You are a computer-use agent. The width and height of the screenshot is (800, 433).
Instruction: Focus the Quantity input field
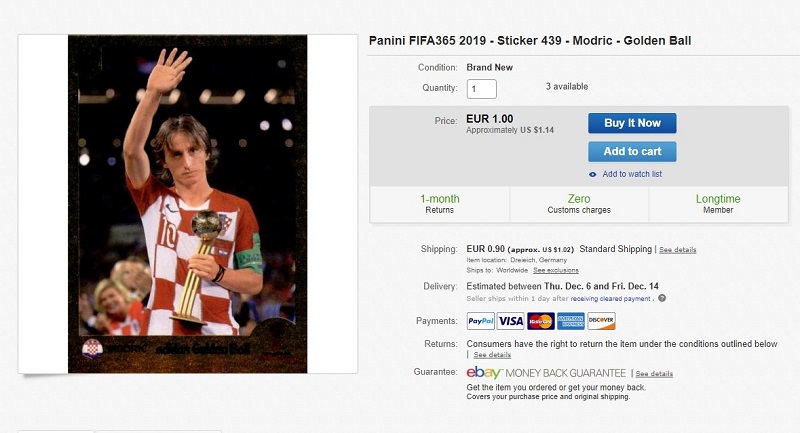pos(482,89)
